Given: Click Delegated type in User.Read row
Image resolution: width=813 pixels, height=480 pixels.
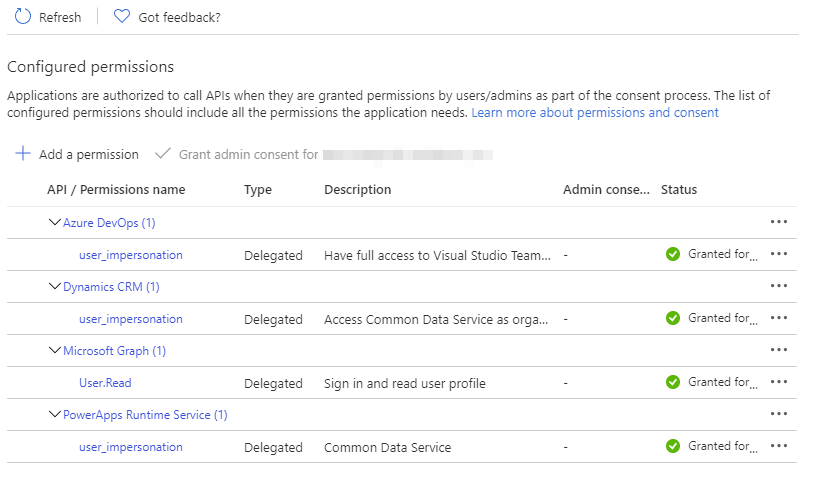Looking at the screenshot, I should pos(273,384).
